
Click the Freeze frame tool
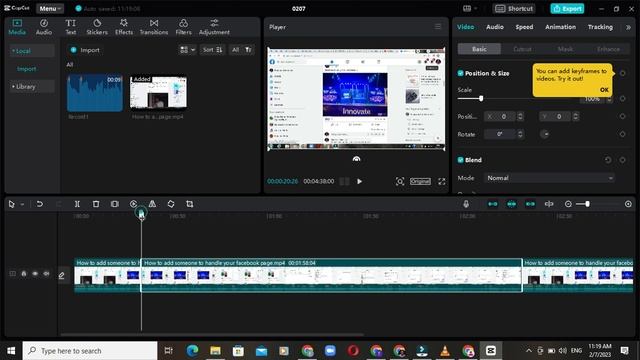click(x=115, y=204)
